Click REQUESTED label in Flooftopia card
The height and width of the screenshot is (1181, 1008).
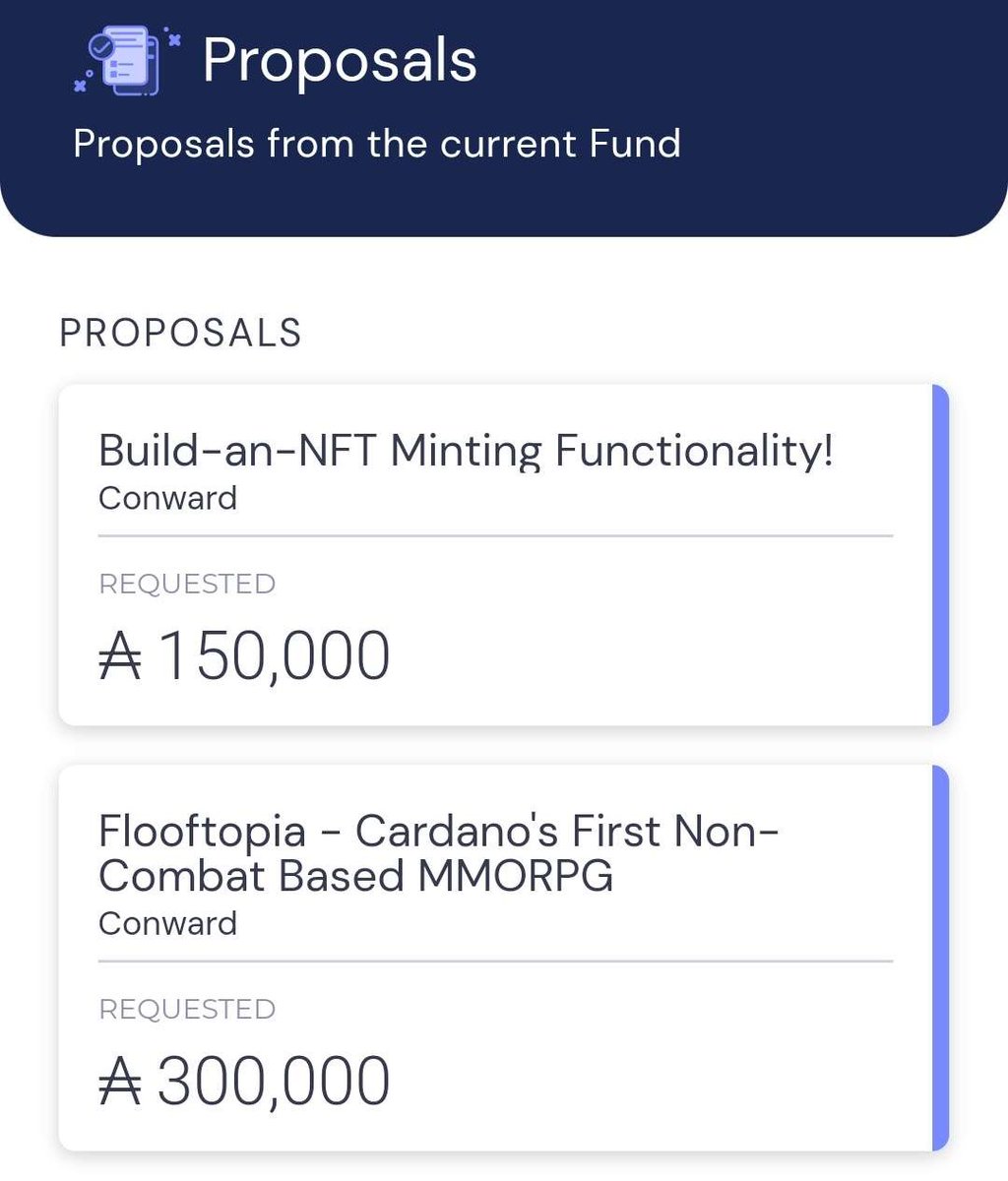[x=187, y=1009]
